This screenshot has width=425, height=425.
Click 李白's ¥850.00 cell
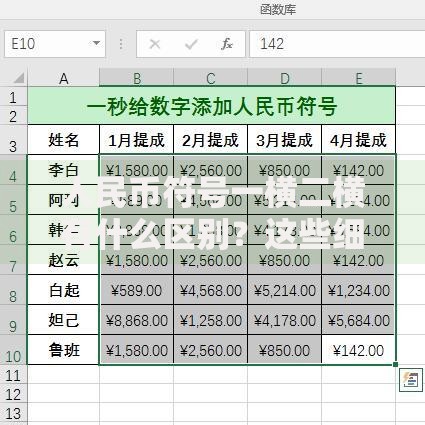(x=285, y=170)
